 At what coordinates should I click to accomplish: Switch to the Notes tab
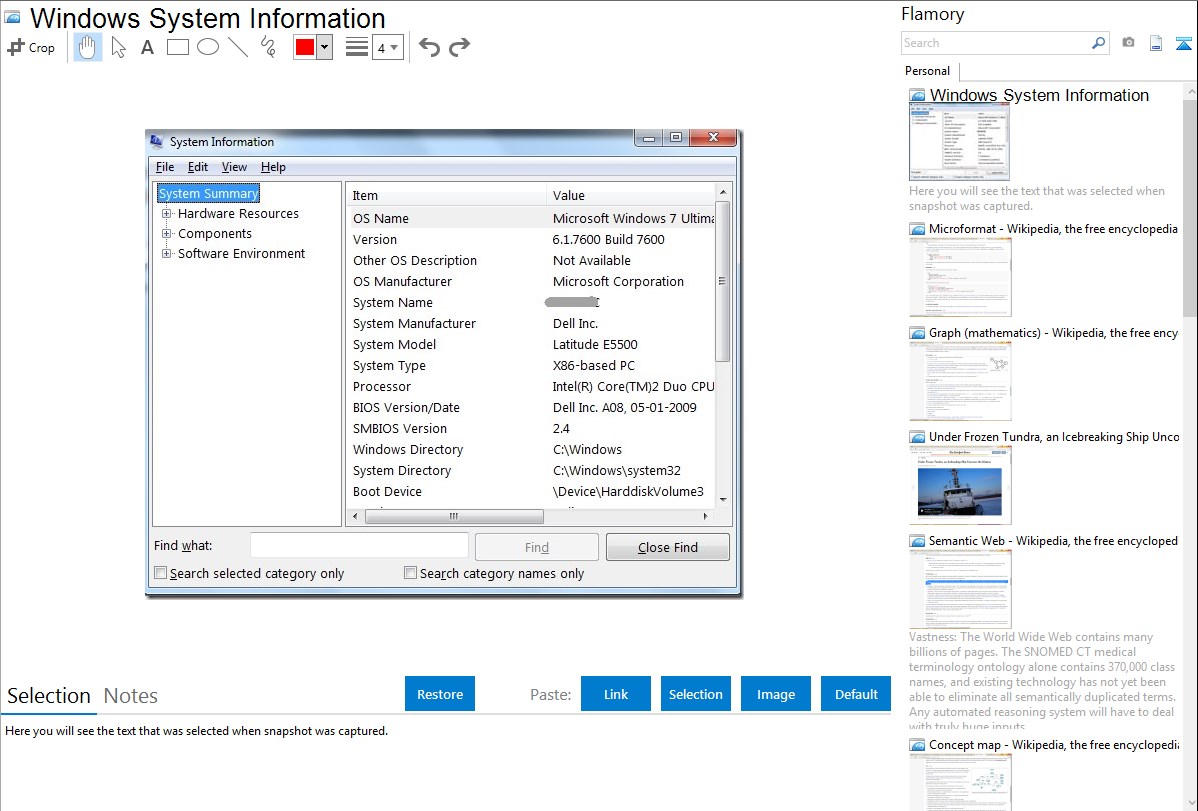tap(131, 696)
